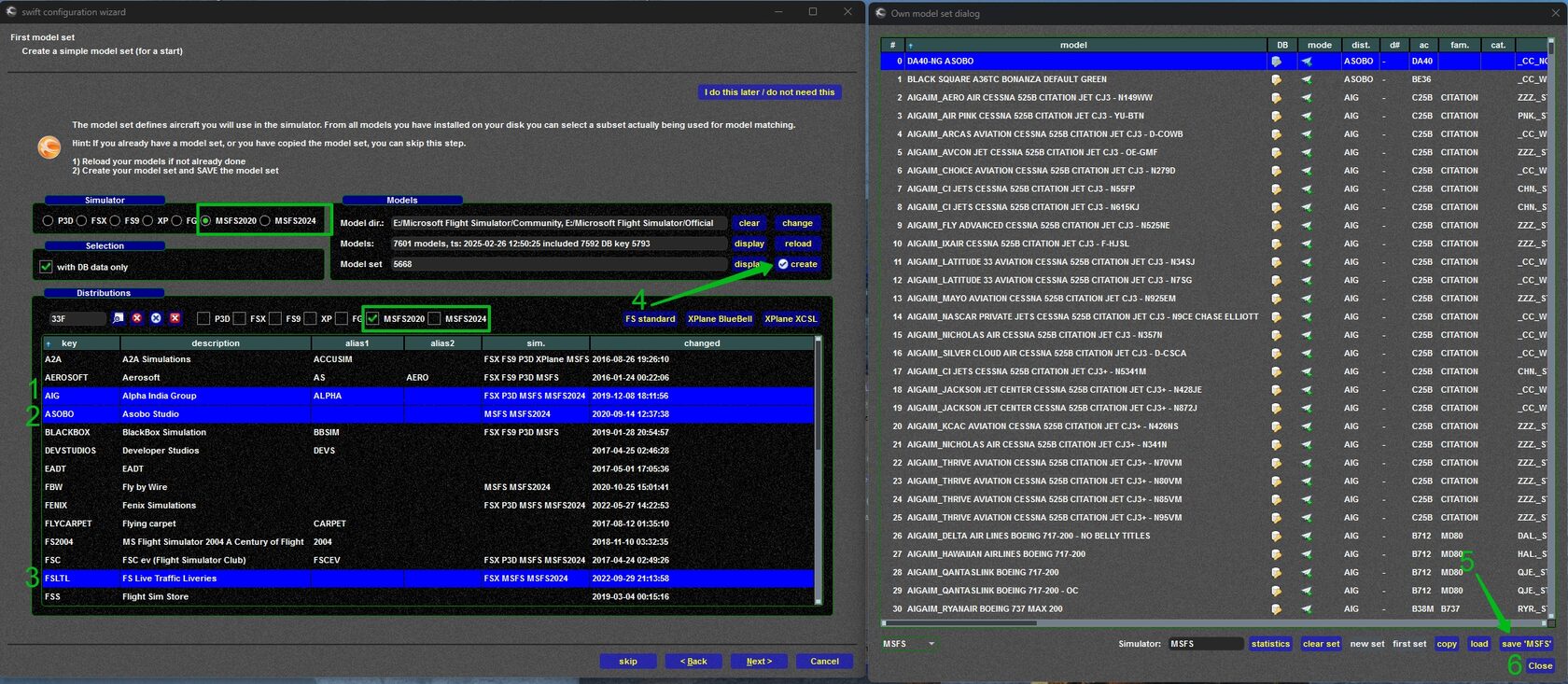The width and height of the screenshot is (1568, 684).
Task: Click the mode plane icon for Black Square Bonanza
Action: [x=1307, y=79]
